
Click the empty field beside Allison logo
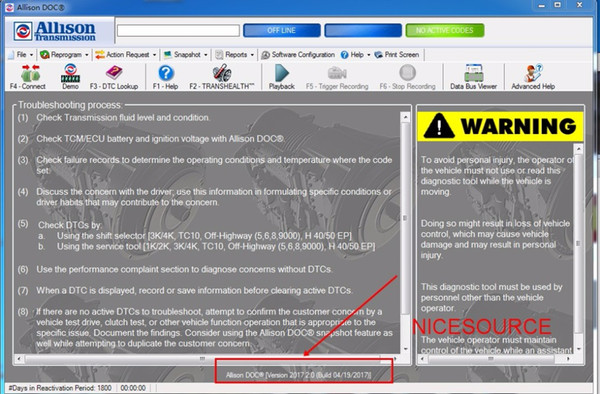[178, 31]
